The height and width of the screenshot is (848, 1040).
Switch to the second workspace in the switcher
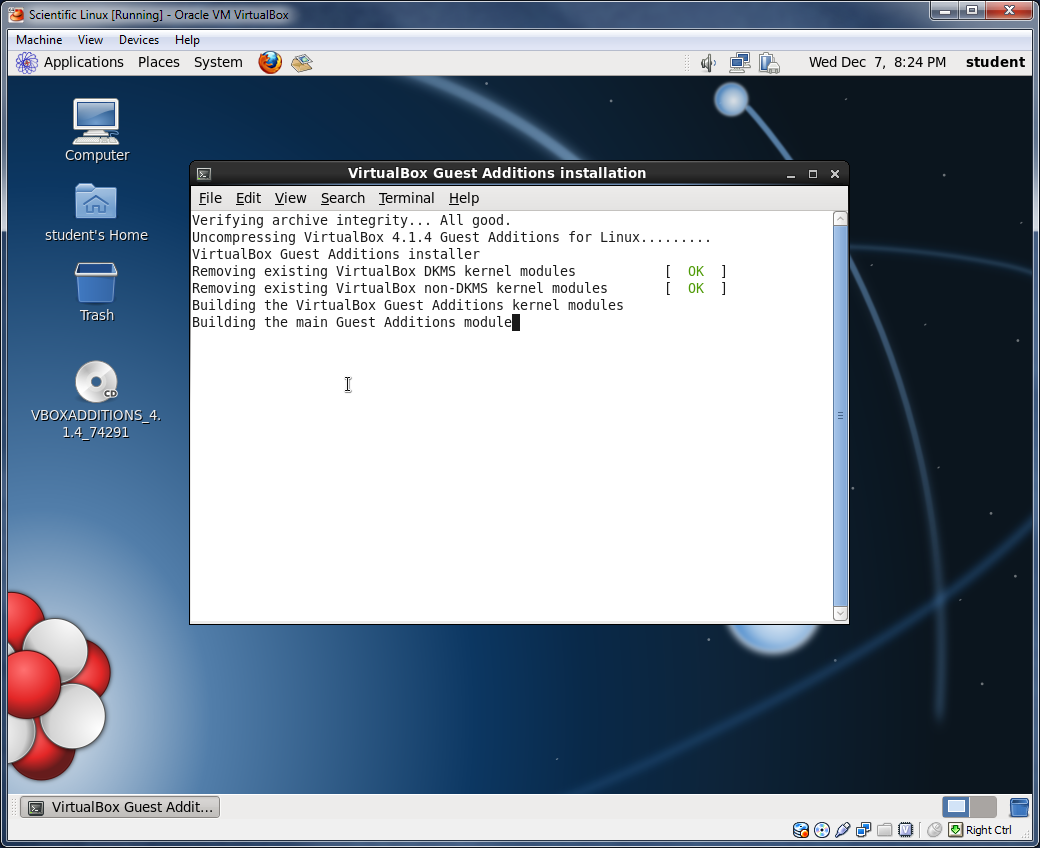tap(983, 807)
